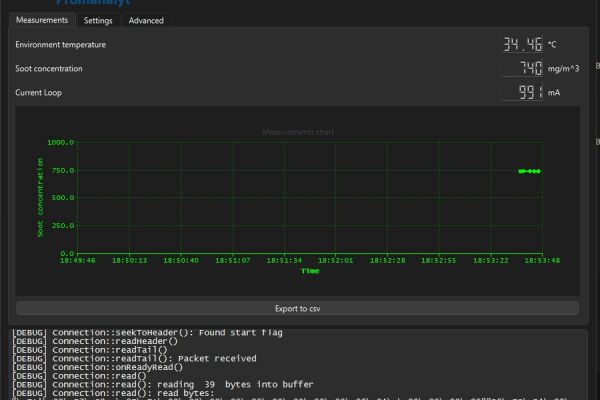The image size is (600, 400).
Task: Click the Soot concentration label
Action: 49,69
